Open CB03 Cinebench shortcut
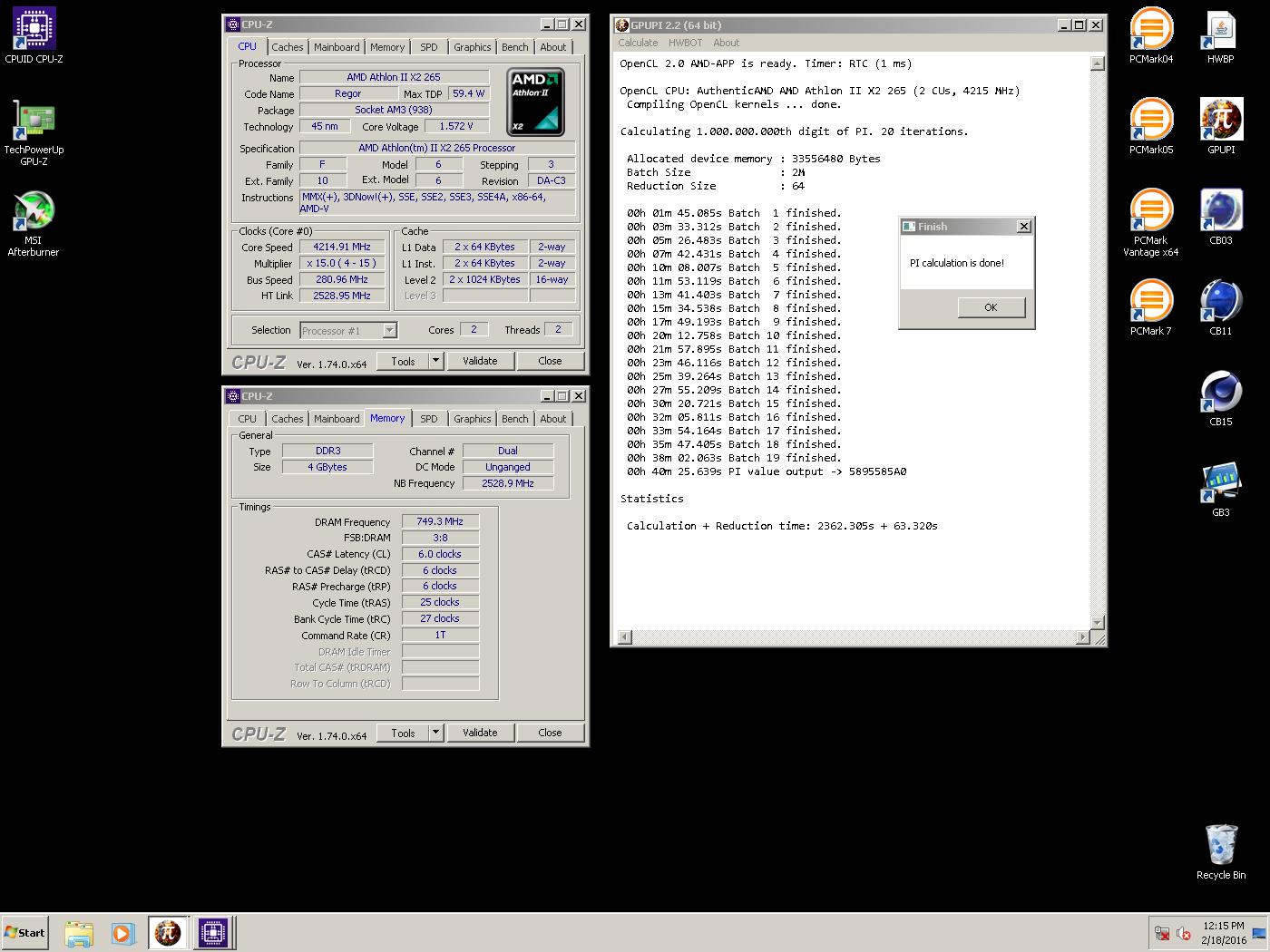The width and height of the screenshot is (1270, 952). (x=1221, y=218)
